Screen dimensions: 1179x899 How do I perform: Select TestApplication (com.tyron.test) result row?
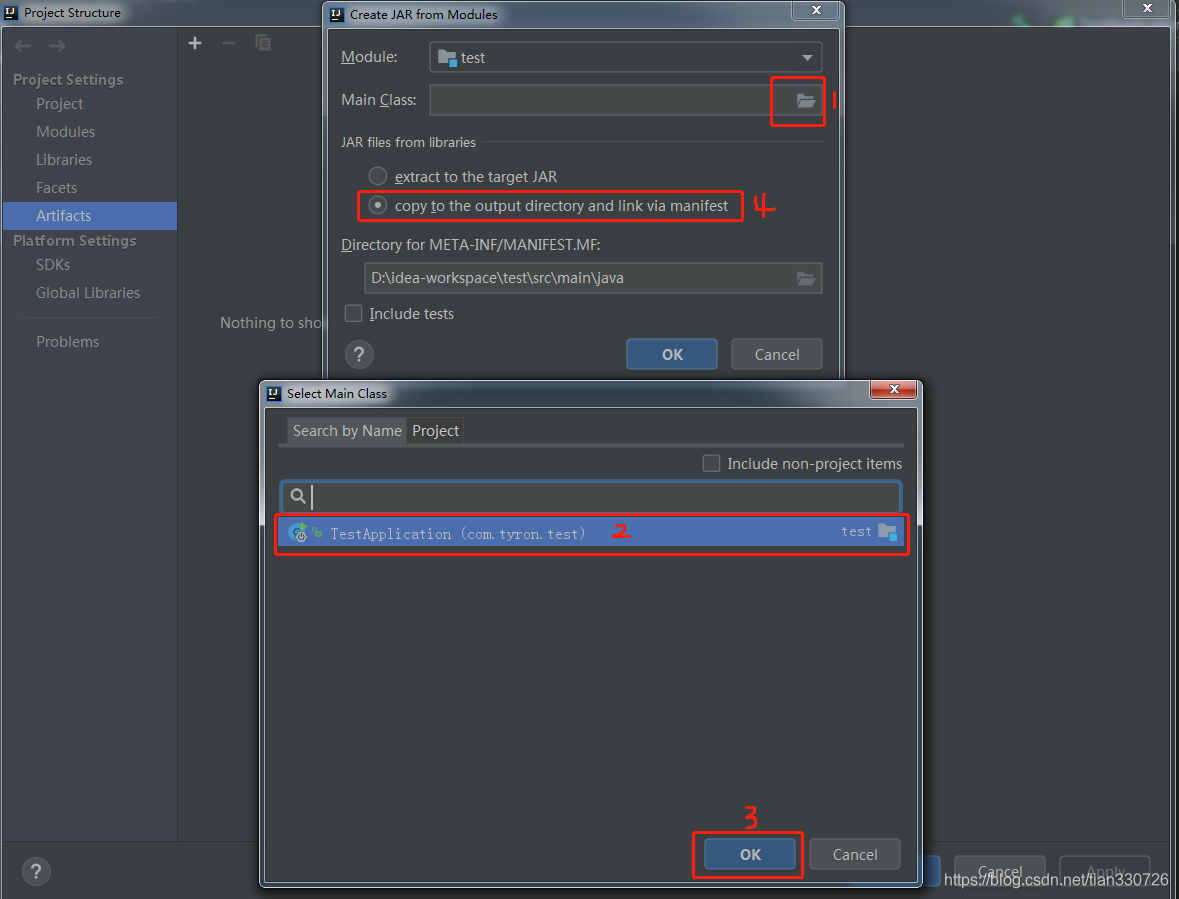coord(591,532)
